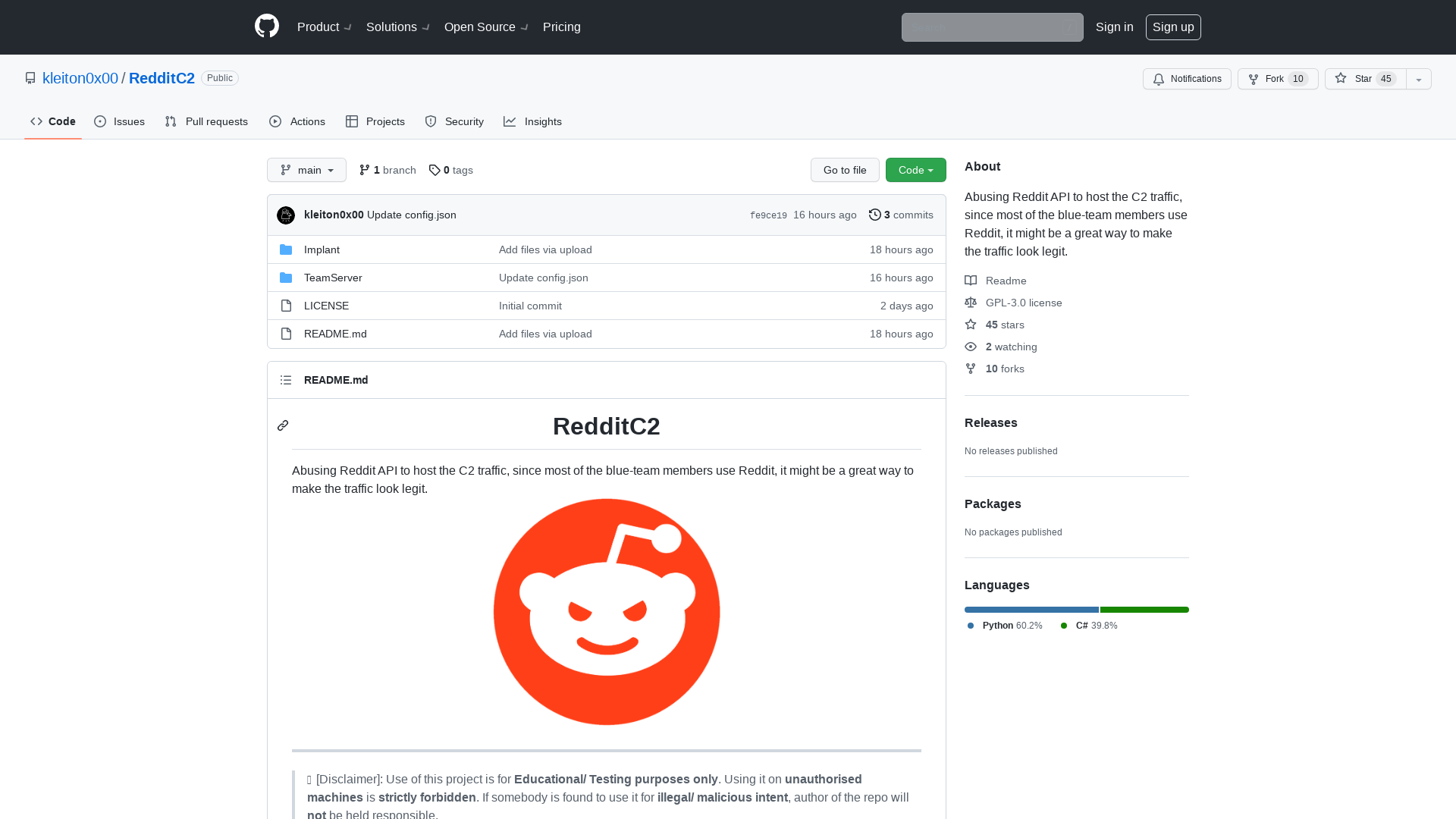1456x819 pixels.
Task: Open the Readme via the book icon
Action: click(971, 281)
